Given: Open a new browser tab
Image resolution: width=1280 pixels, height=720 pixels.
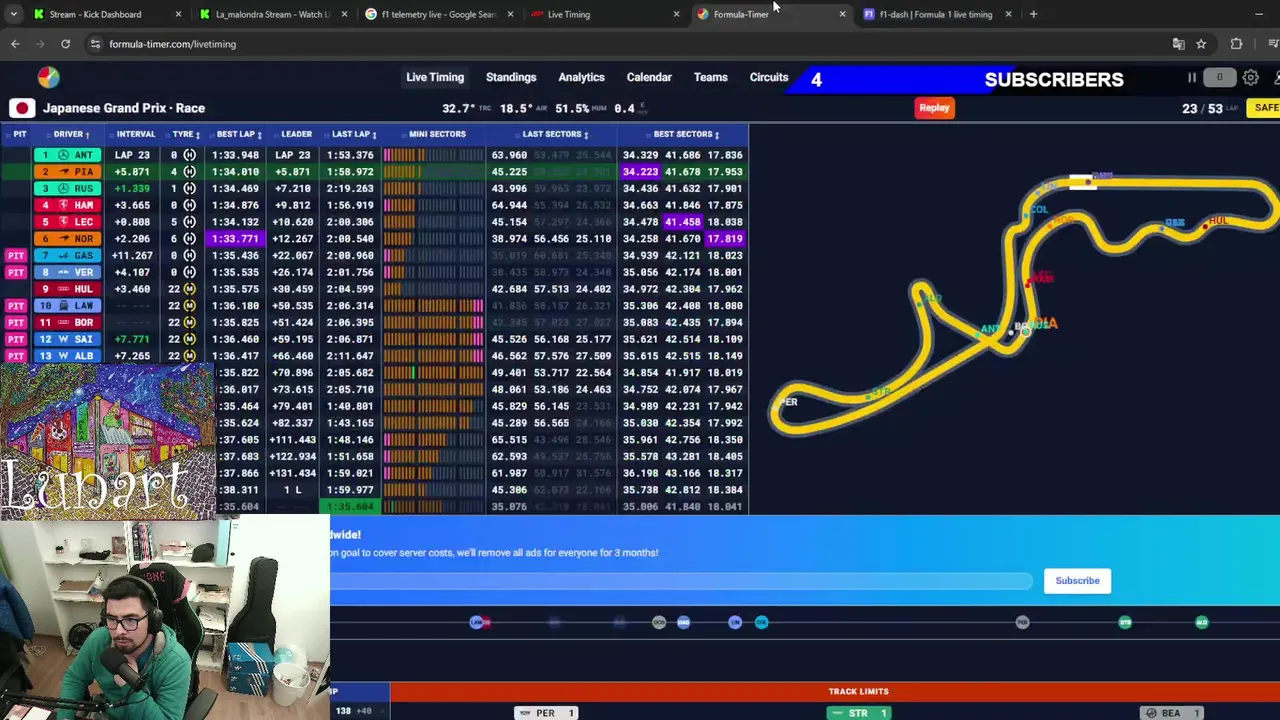Looking at the screenshot, I should (x=1033, y=14).
